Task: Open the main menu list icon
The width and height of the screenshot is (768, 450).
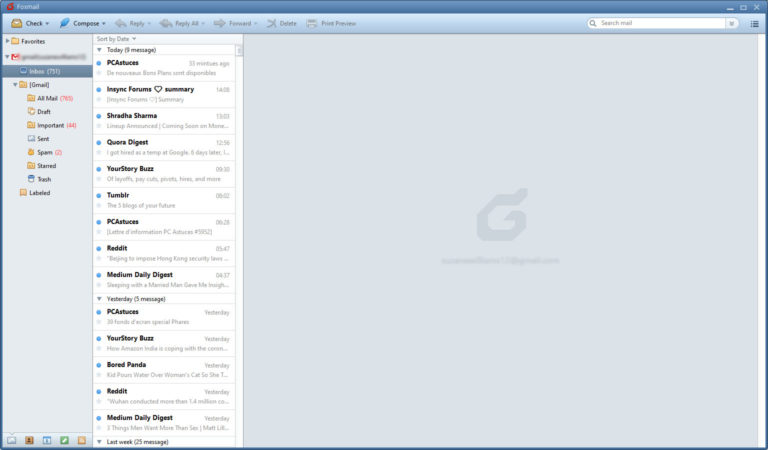Action: (754, 24)
